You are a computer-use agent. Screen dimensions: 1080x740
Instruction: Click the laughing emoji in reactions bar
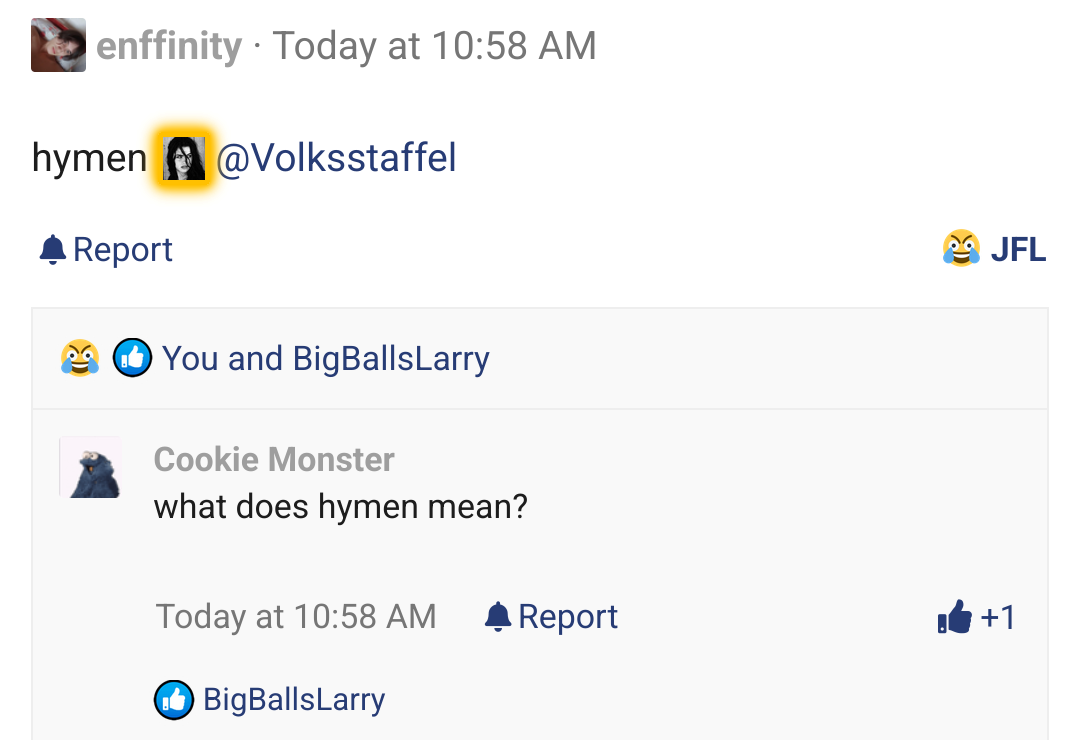[x=80, y=358]
